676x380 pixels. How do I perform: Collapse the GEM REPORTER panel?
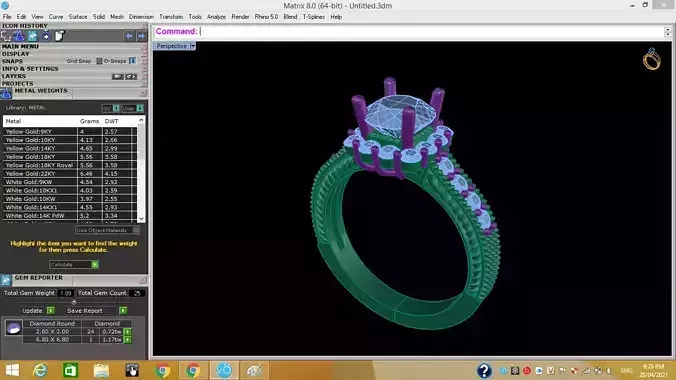[144, 280]
